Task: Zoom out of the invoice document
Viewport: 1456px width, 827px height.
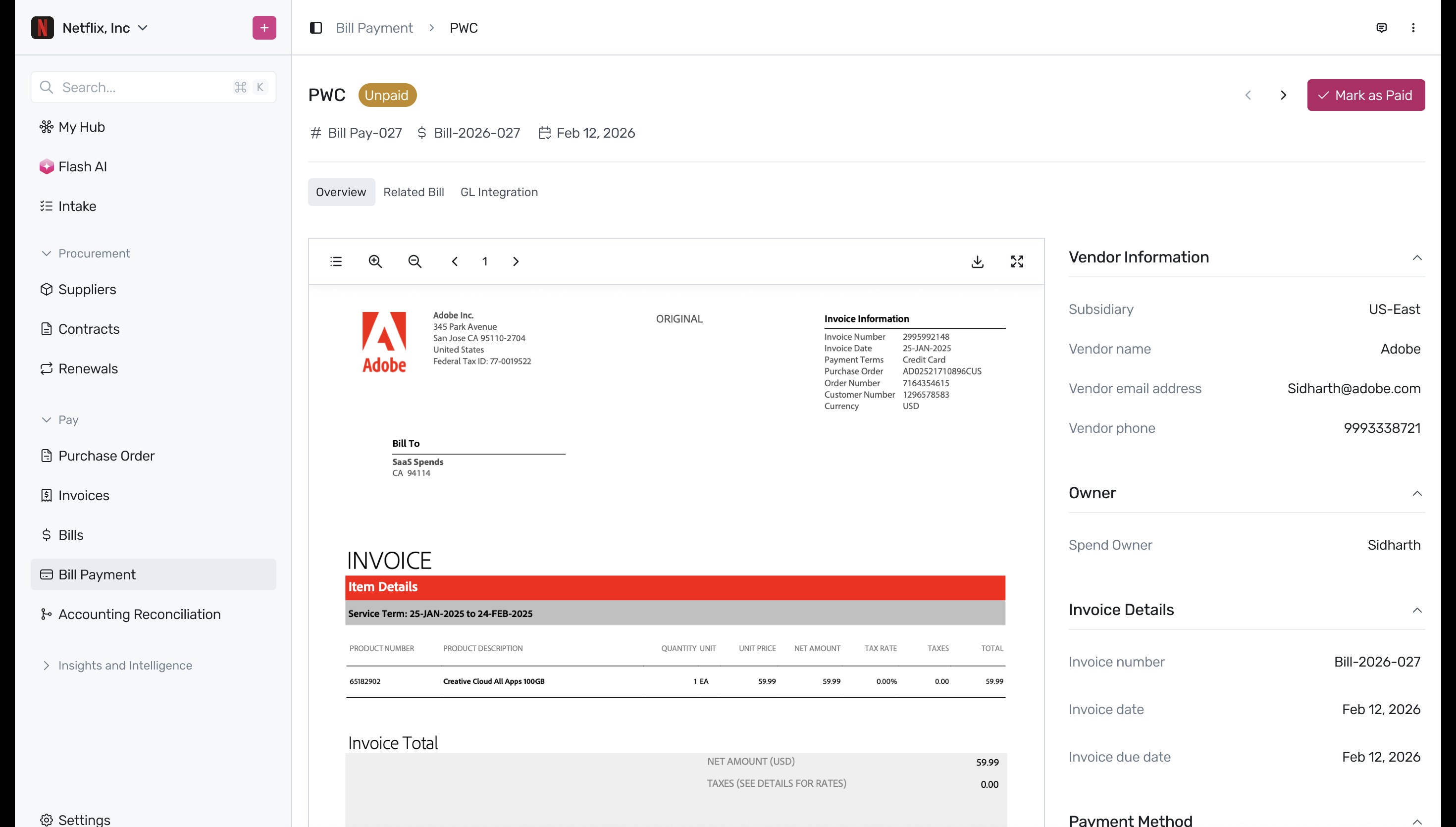Action: pos(415,261)
